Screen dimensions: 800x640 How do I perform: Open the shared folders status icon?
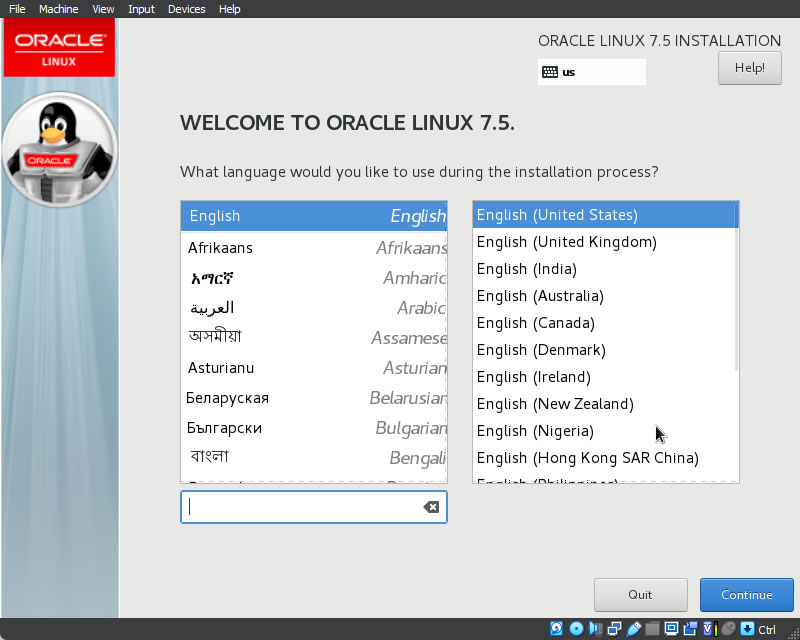[652, 628]
